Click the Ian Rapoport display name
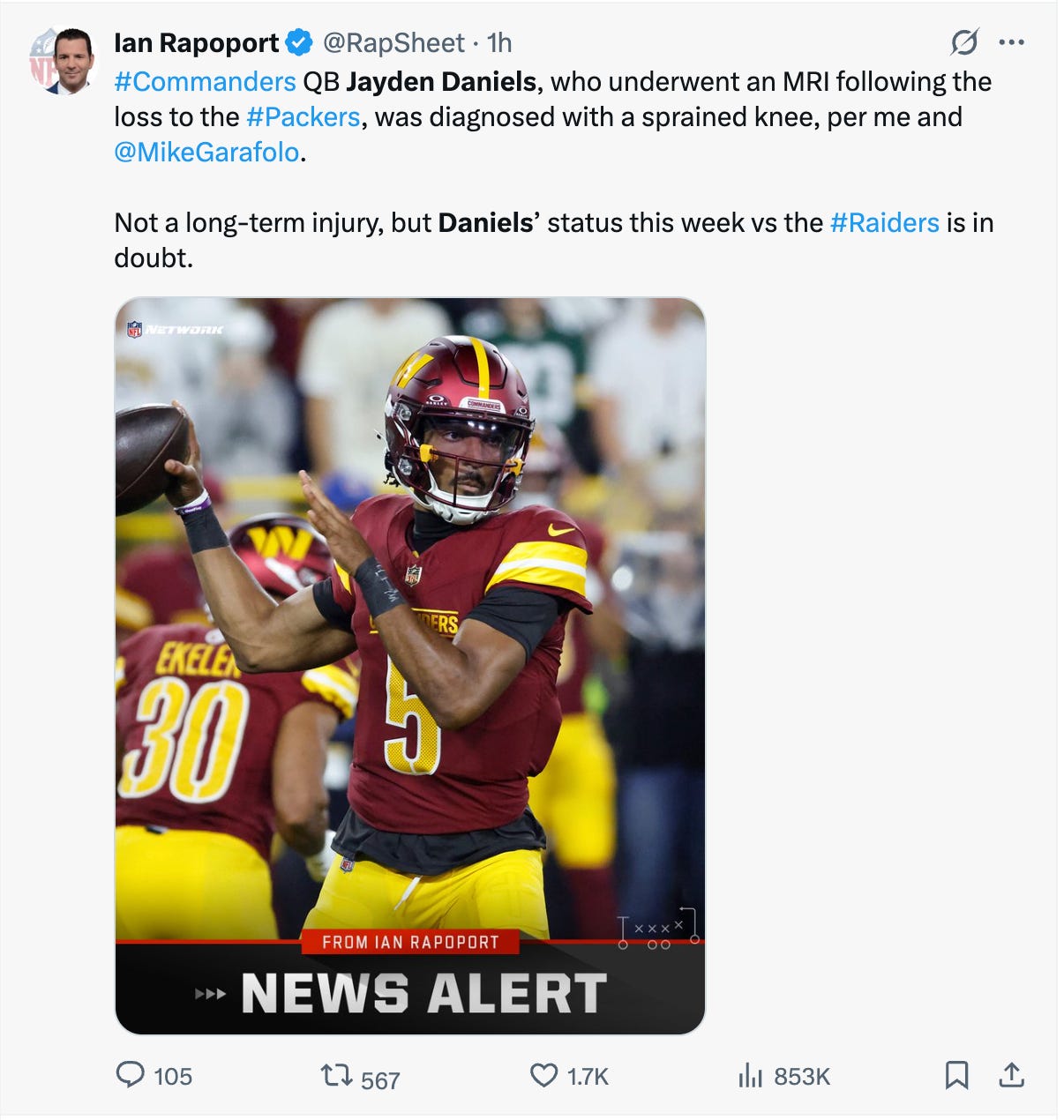Viewport: 1064px width, 1120px height. pyautogui.click(x=196, y=42)
